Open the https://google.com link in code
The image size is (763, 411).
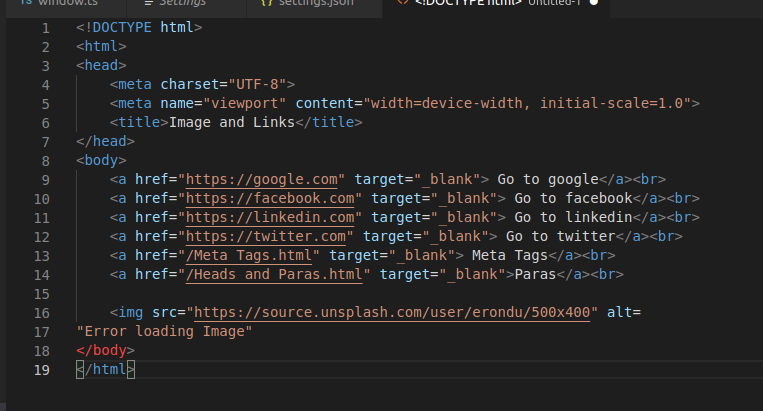(262, 179)
